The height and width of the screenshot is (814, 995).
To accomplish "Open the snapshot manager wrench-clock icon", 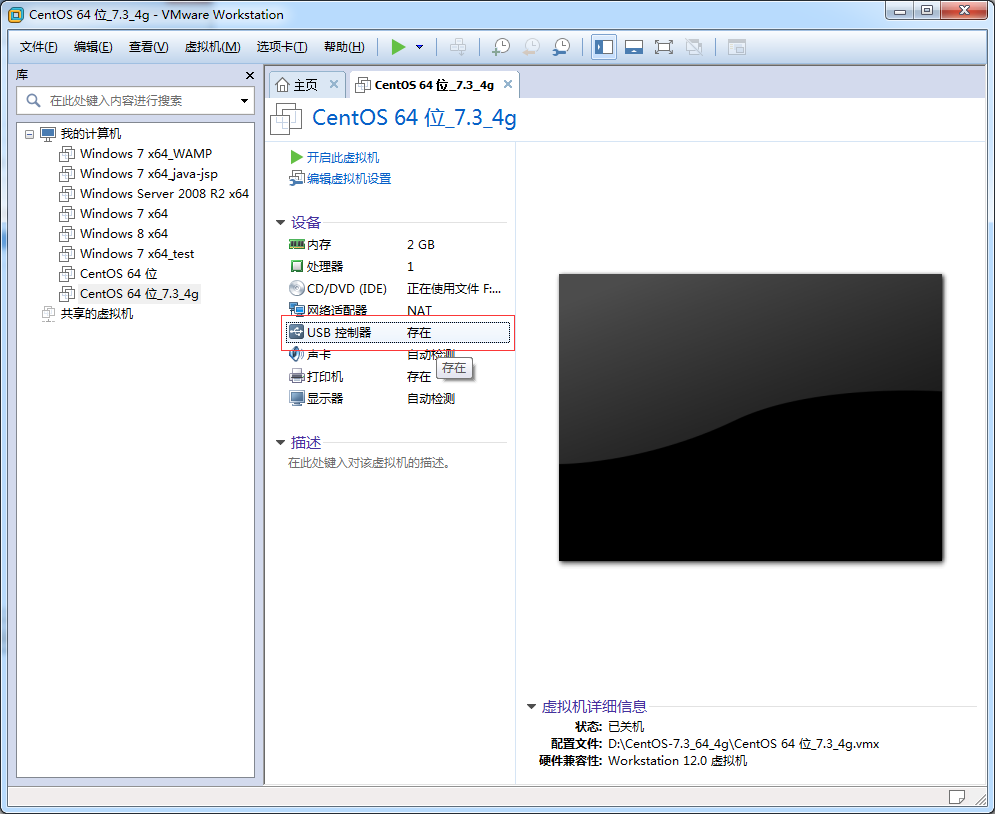I will tap(561, 47).
